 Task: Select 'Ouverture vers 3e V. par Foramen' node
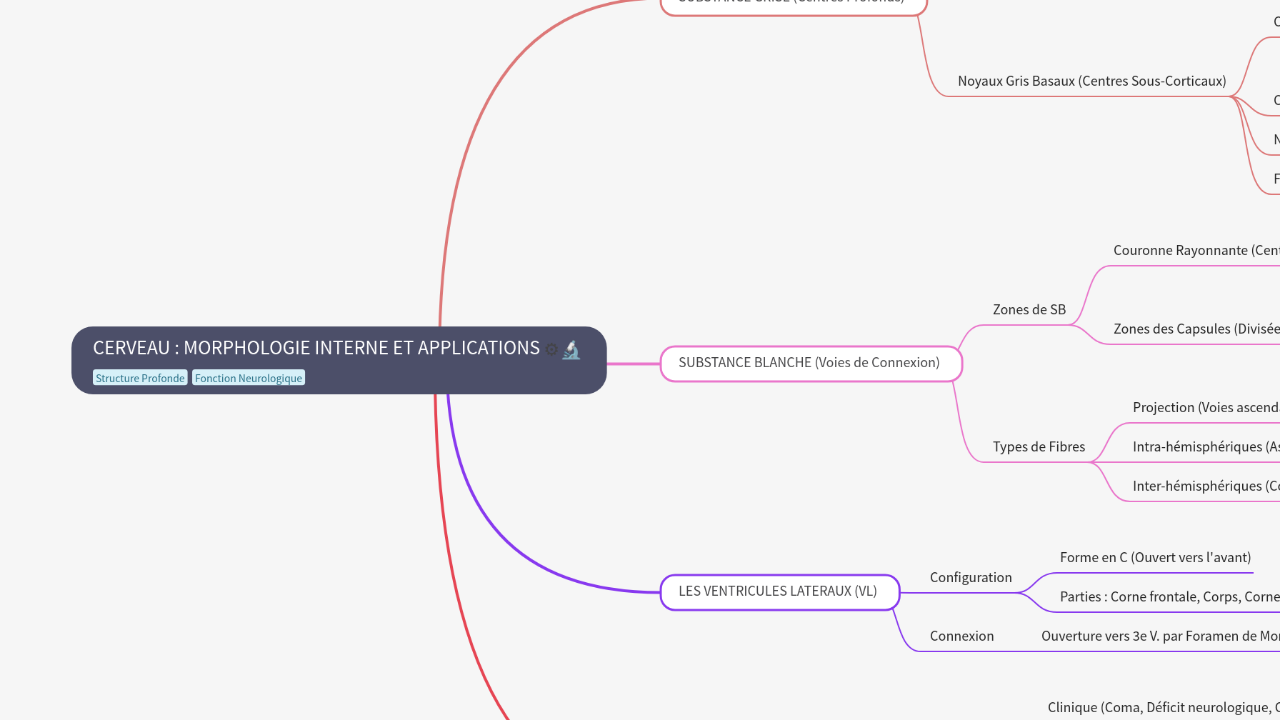1160,636
